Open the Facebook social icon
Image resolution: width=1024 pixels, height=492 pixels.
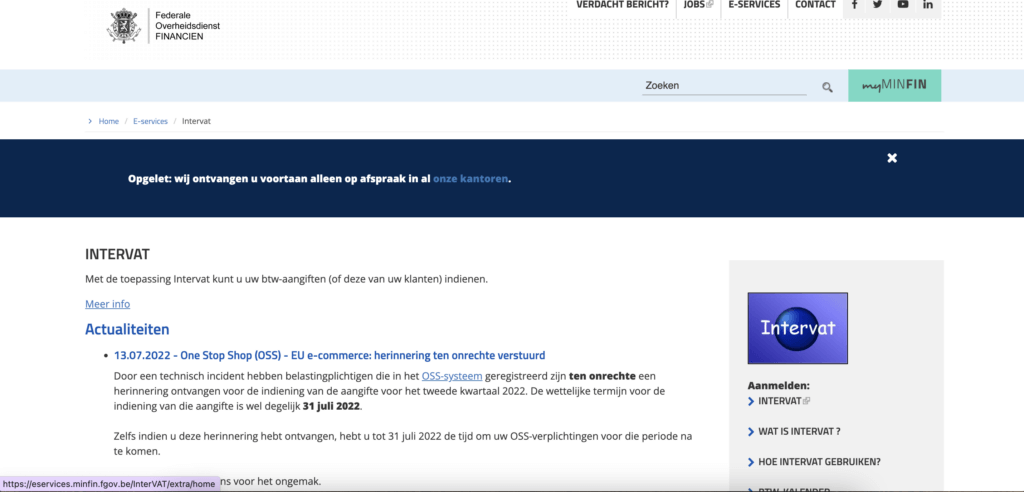click(854, 5)
